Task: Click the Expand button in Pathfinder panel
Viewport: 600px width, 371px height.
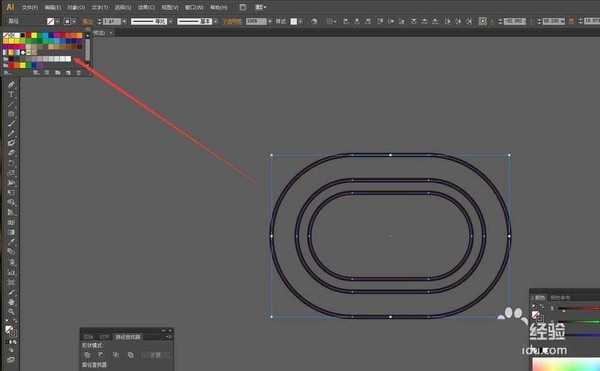Action: [x=155, y=355]
